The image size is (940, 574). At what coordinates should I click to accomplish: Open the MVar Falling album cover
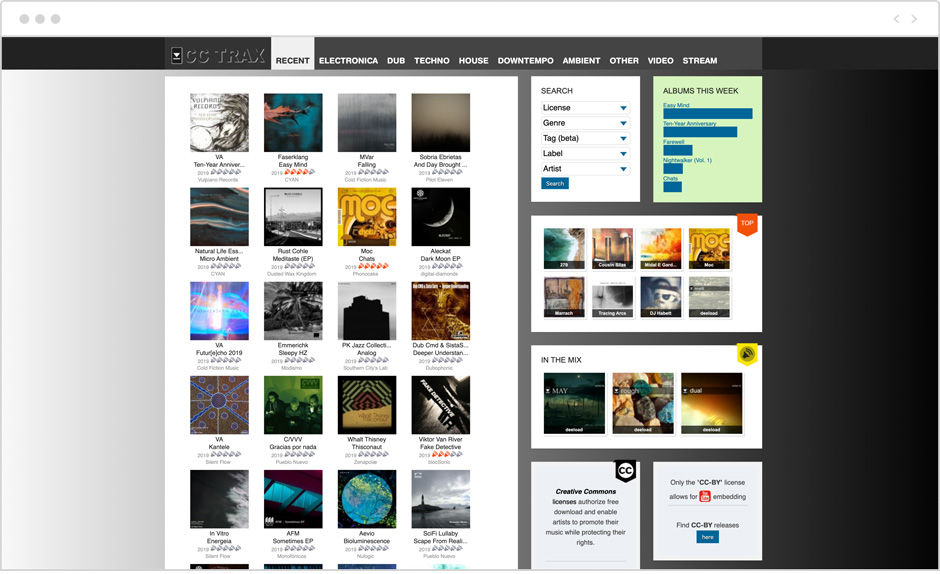pos(367,122)
